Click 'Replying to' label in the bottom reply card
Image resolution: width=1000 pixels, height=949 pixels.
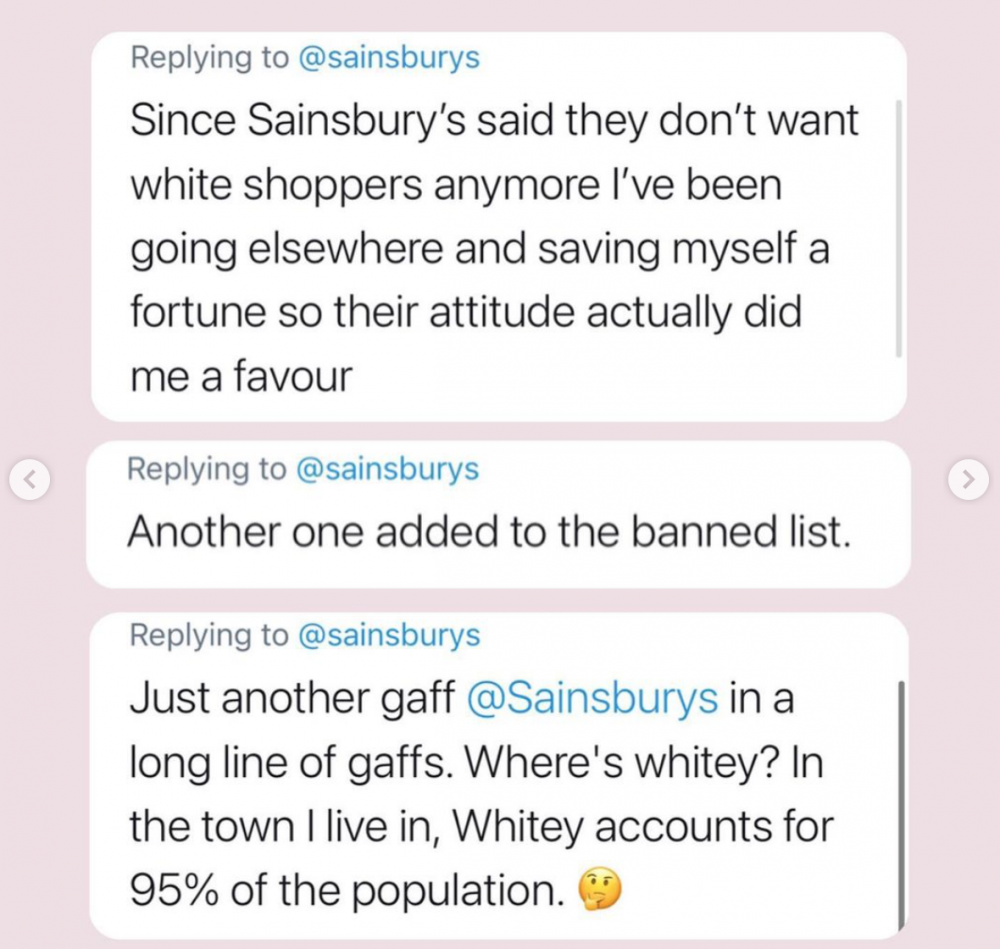point(210,635)
